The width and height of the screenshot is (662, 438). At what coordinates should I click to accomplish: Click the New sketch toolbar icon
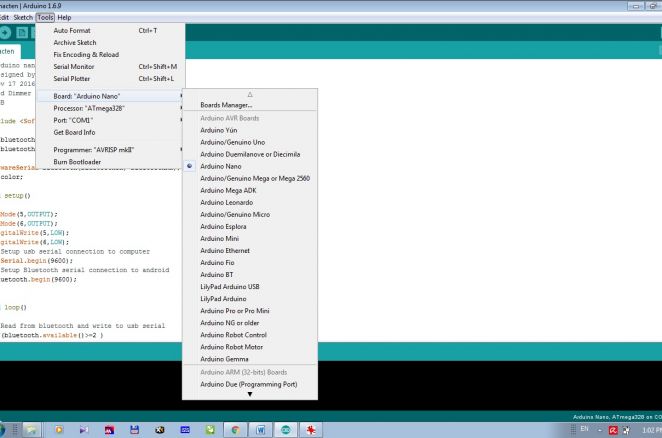tap(22, 33)
